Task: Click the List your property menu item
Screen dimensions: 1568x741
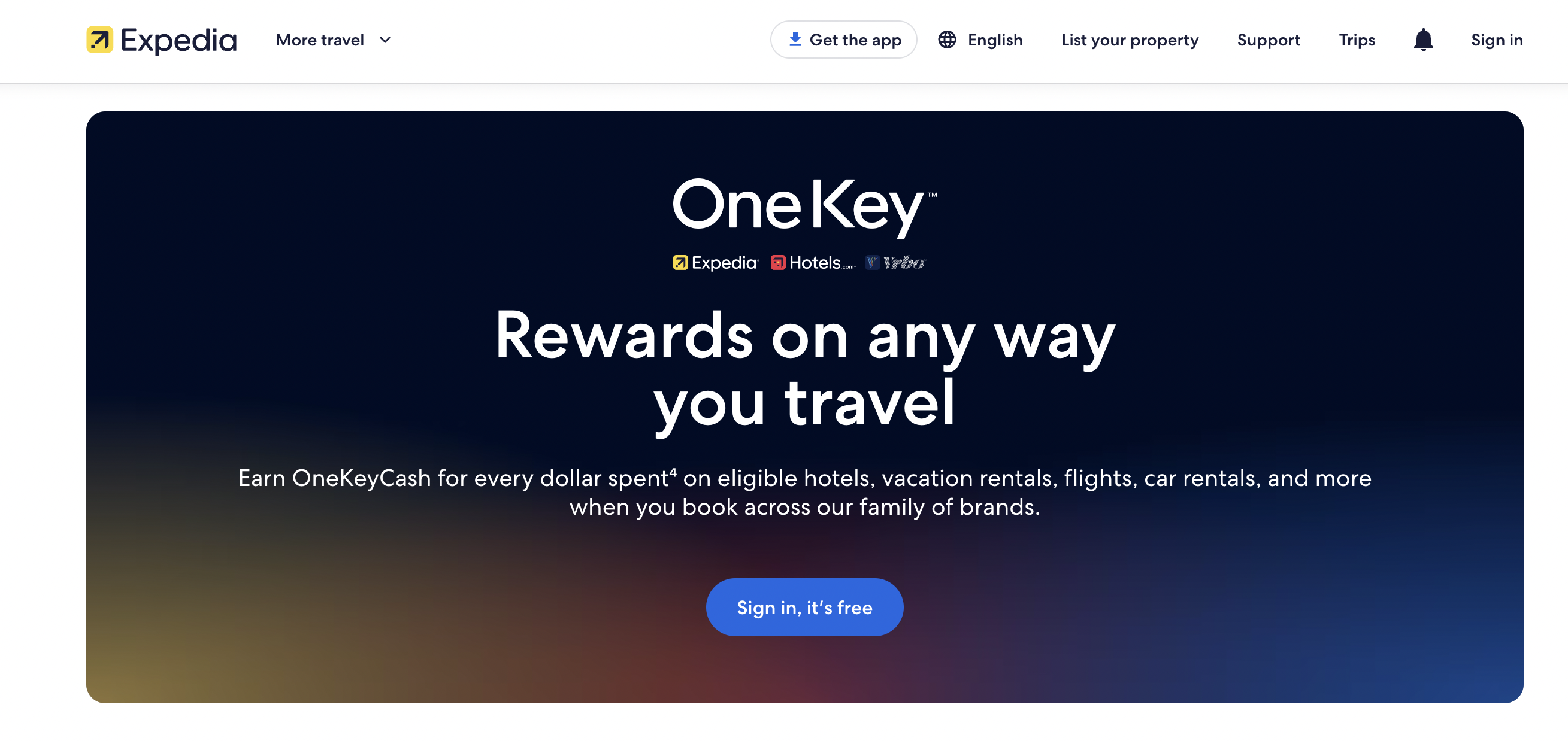Action: (1131, 39)
